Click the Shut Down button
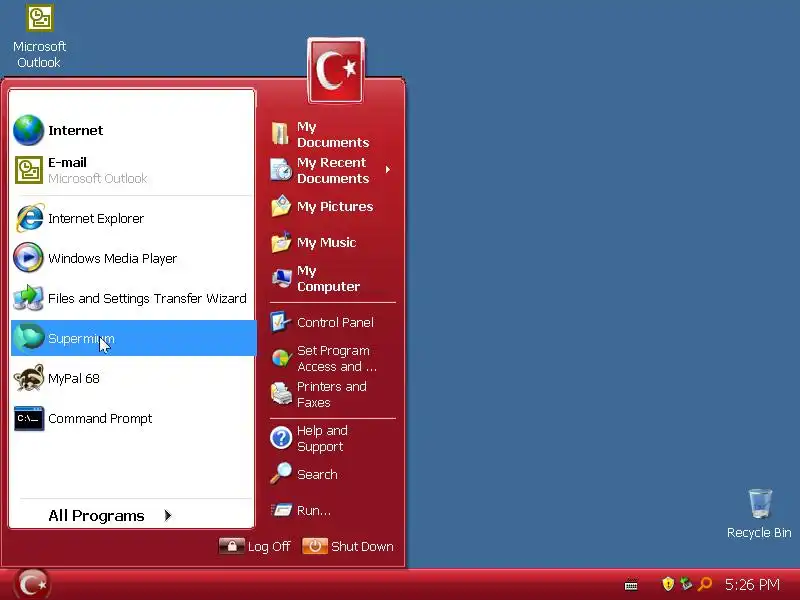The image size is (800, 600). pos(348,546)
